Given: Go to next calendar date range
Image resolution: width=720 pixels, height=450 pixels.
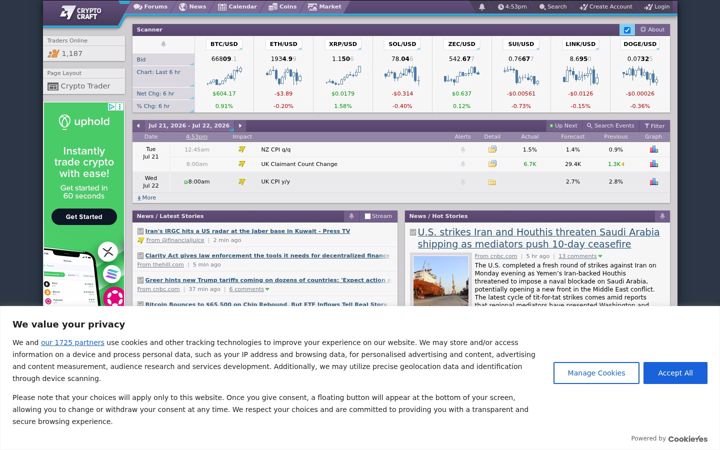Looking at the screenshot, I should coord(240,126).
